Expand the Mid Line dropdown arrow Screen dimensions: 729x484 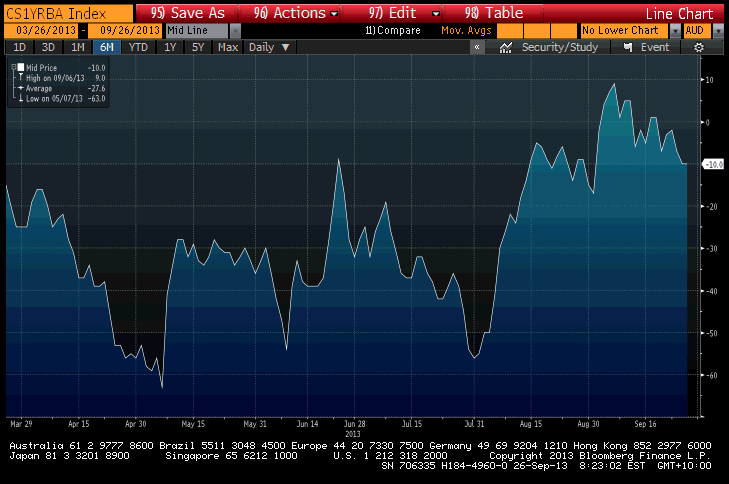point(235,31)
